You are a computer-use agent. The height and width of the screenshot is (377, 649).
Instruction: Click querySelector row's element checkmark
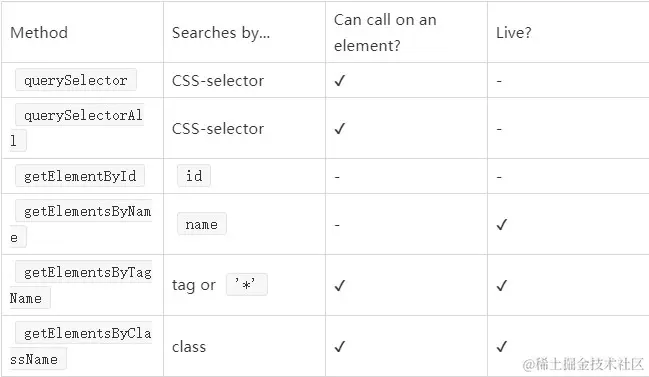[339, 81]
